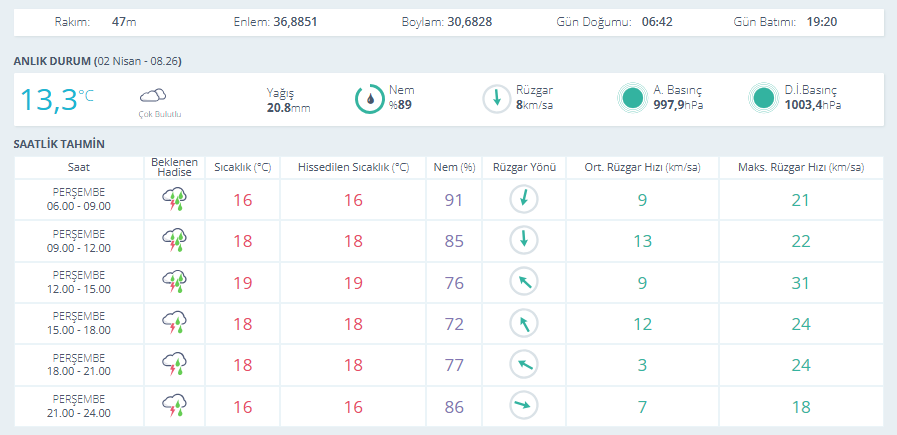The width and height of the screenshot is (897, 435).
Task: Click the Yağış 20.8mm precipitation value
Action: (x=288, y=107)
